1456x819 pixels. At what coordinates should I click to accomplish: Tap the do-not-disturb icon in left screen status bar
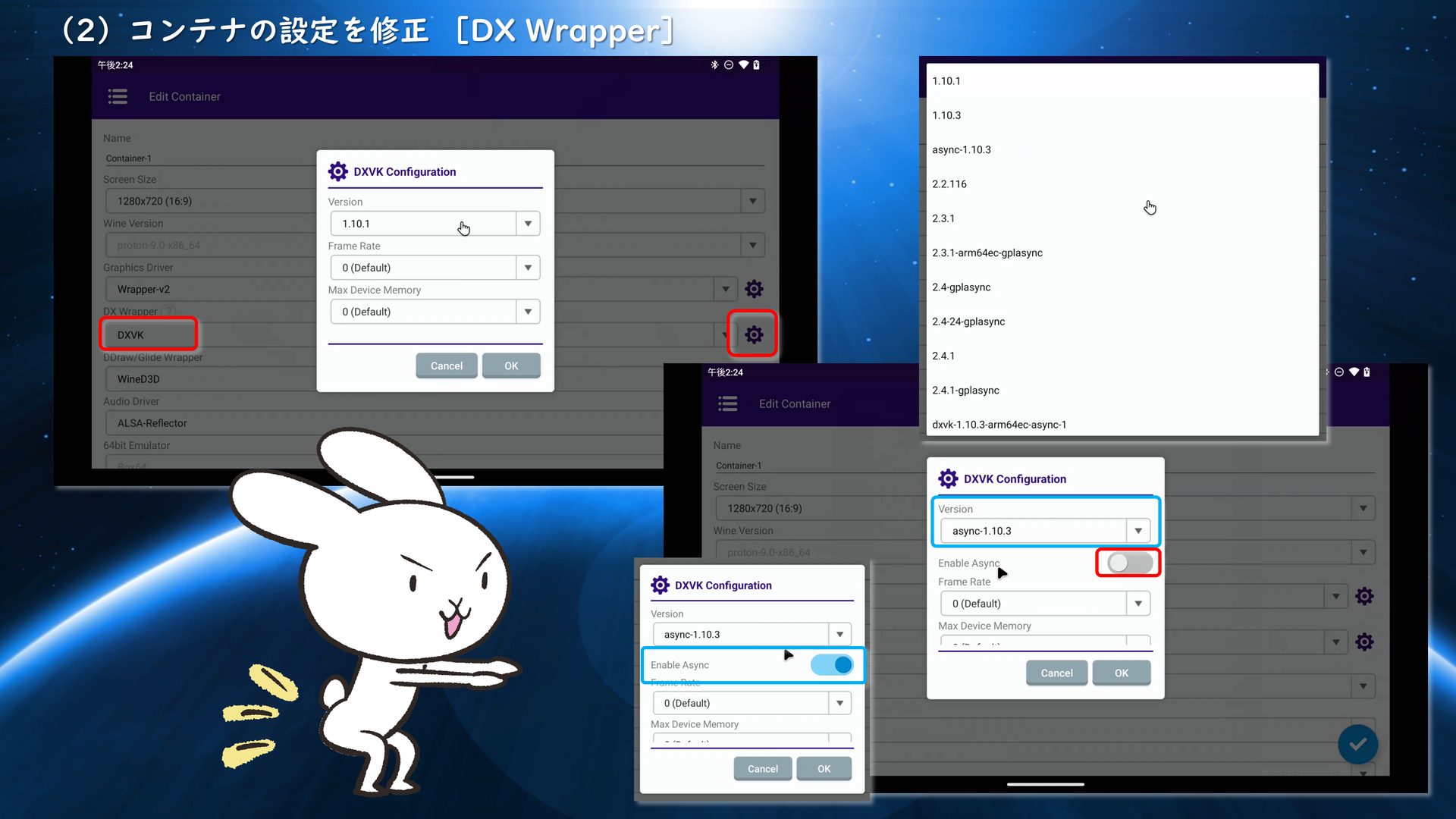coord(729,65)
